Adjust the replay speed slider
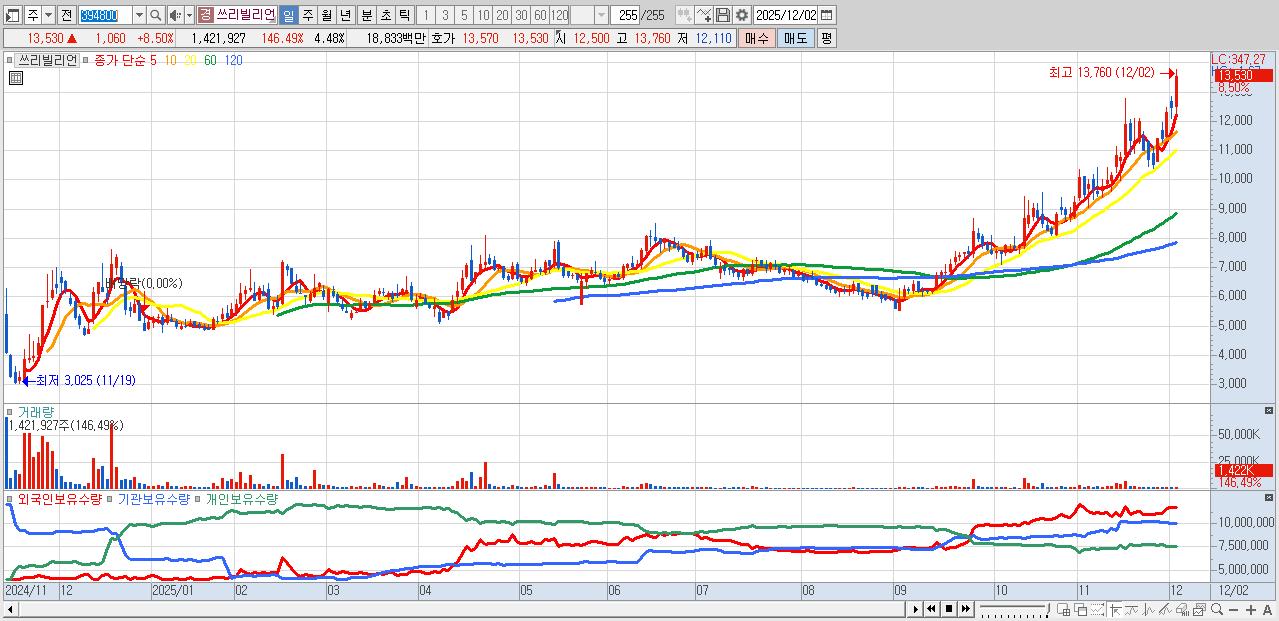The height and width of the screenshot is (621, 1279). click(1014, 609)
